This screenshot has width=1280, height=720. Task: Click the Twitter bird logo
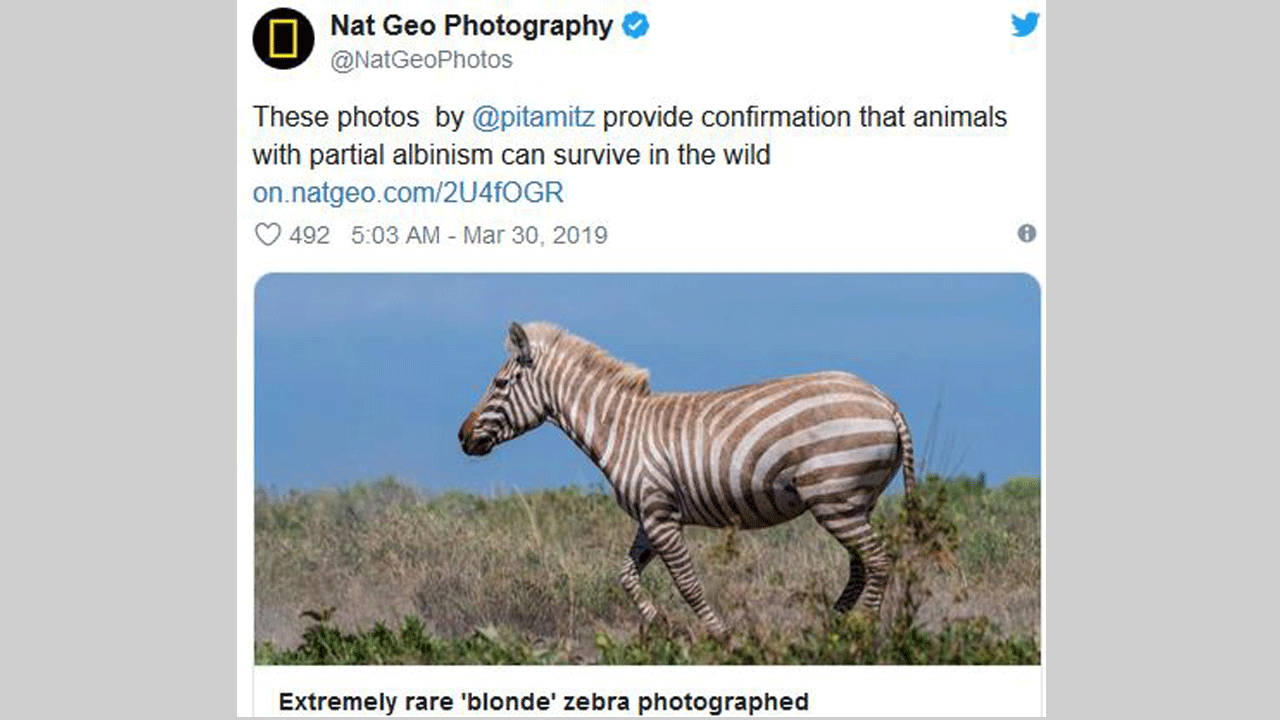pos(1025,25)
